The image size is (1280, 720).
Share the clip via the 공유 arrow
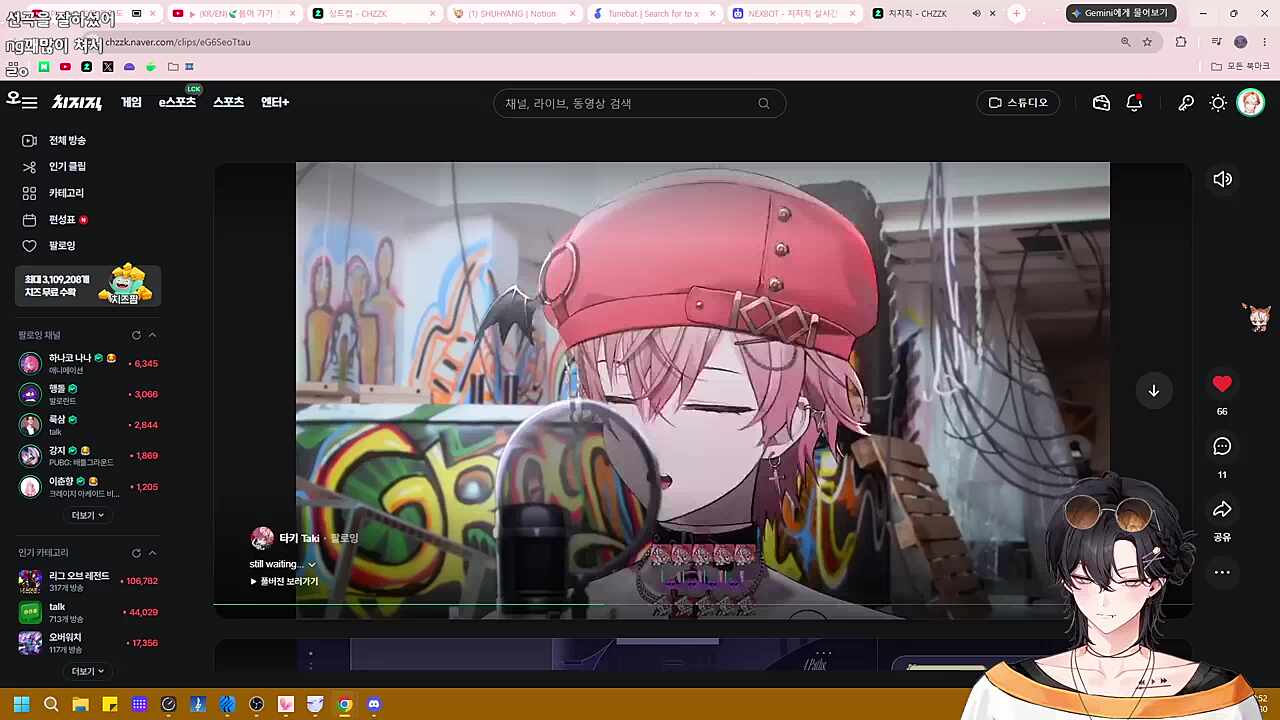pyautogui.click(x=1222, y=510)
